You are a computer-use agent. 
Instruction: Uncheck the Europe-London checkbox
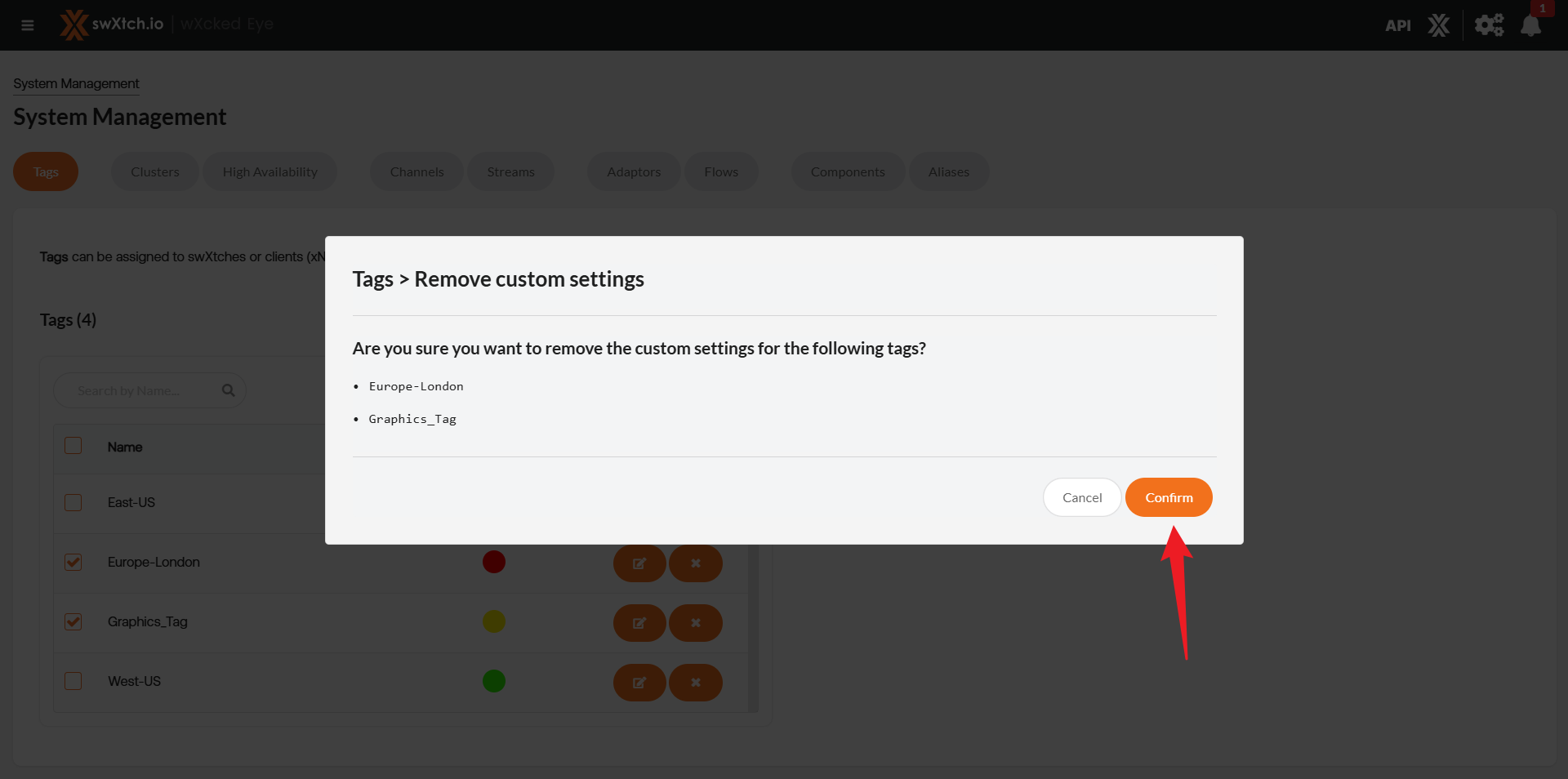click(73, 562)
